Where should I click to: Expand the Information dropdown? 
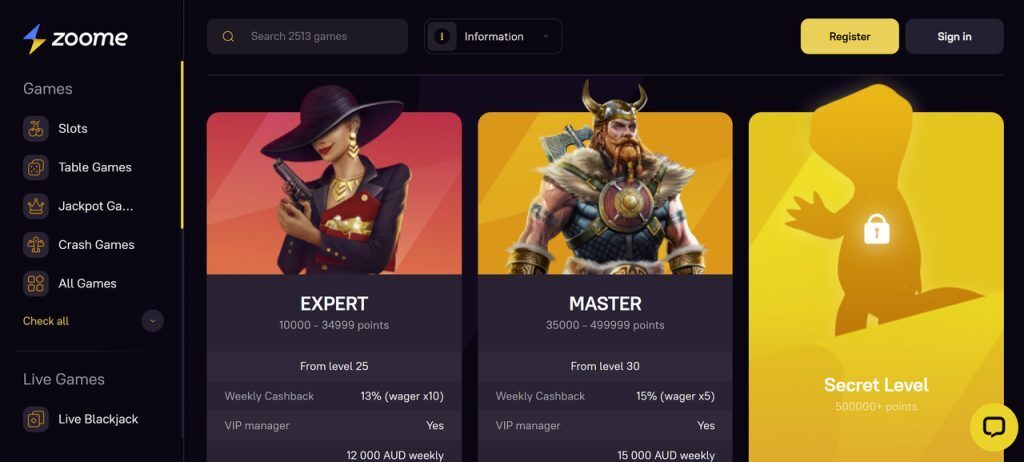[493, 37]
